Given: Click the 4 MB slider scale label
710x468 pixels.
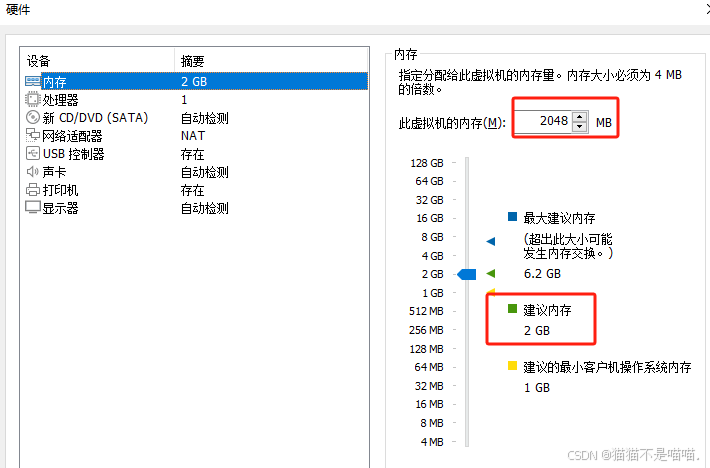Looking at the screenshot, I should 432,442.
